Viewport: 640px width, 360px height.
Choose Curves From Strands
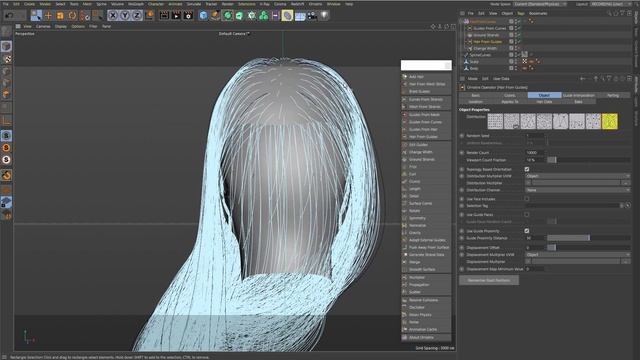pyautogui.click(x=427, y=99)
